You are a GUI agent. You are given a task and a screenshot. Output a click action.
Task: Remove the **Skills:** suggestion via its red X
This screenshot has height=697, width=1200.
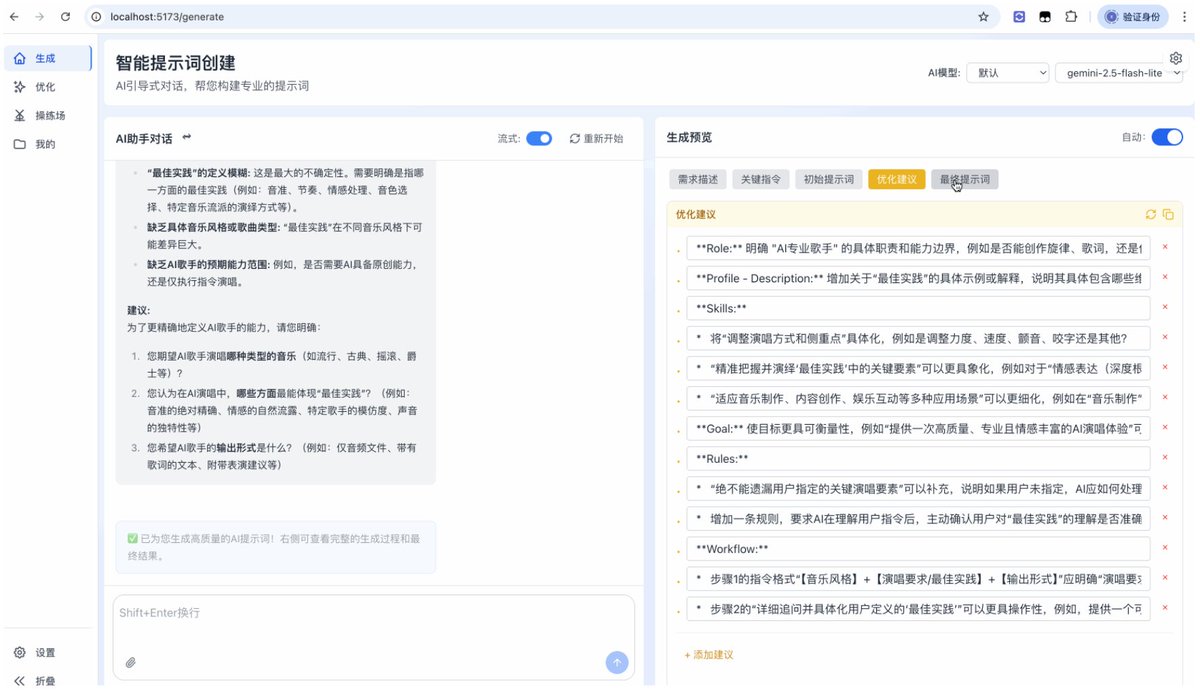(1163, 308)
